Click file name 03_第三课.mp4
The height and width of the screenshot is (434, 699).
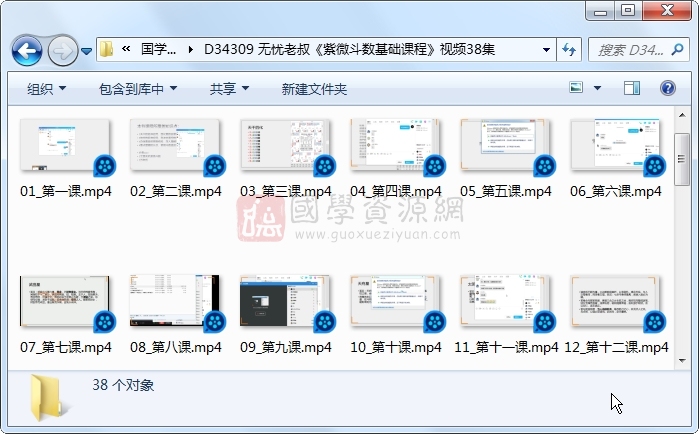(286, 192)
